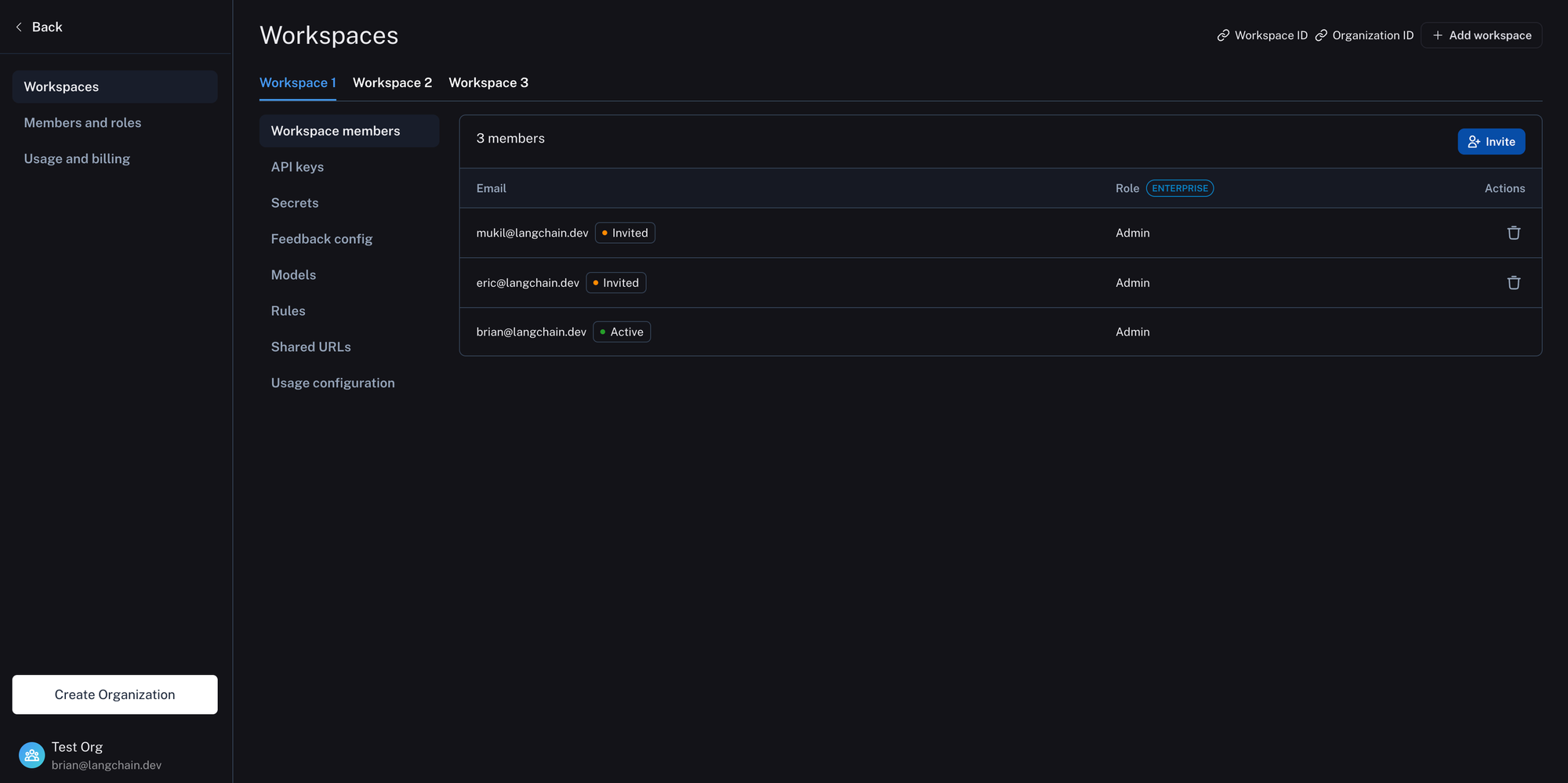Image resolution: width=1568 pixels, height=783 pixels.
Task: Open the API keys section
Action: (297, 167)
